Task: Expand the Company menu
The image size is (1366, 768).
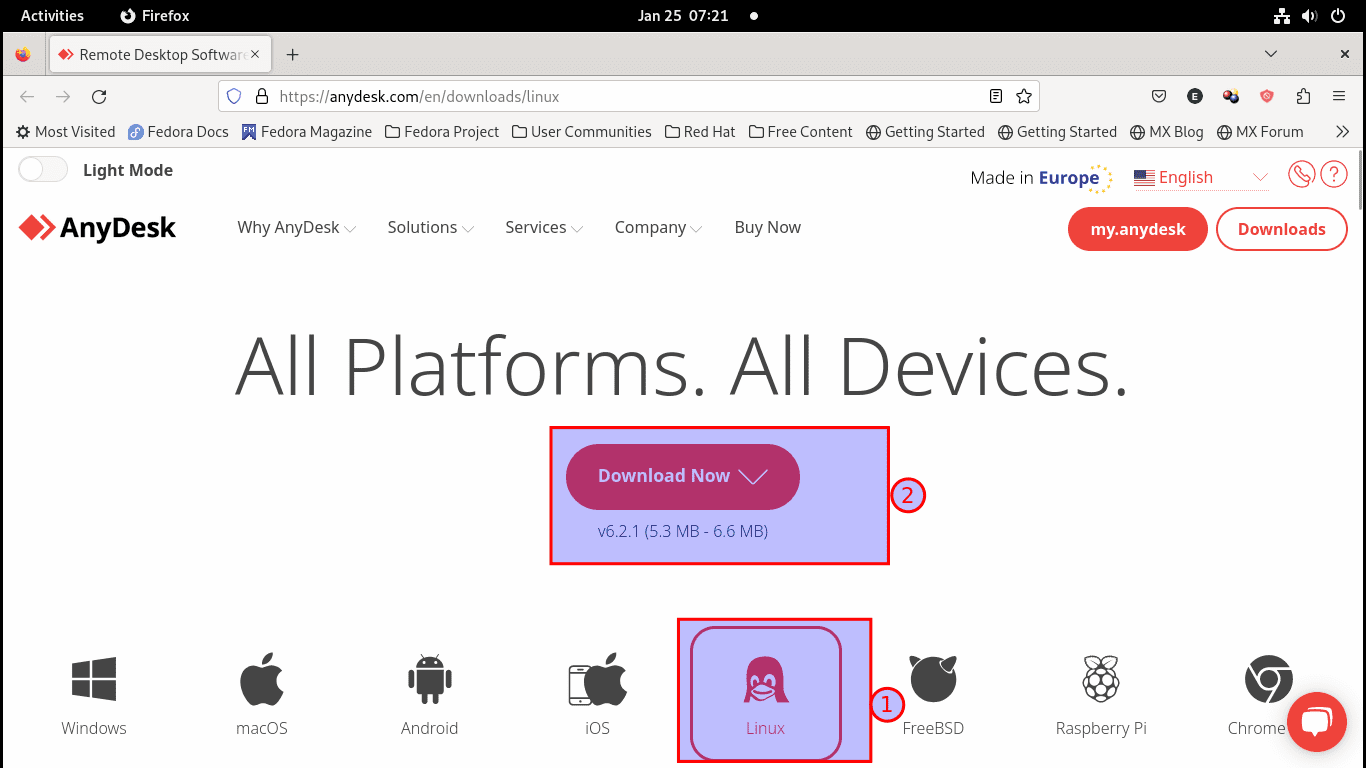Action: 659,228
